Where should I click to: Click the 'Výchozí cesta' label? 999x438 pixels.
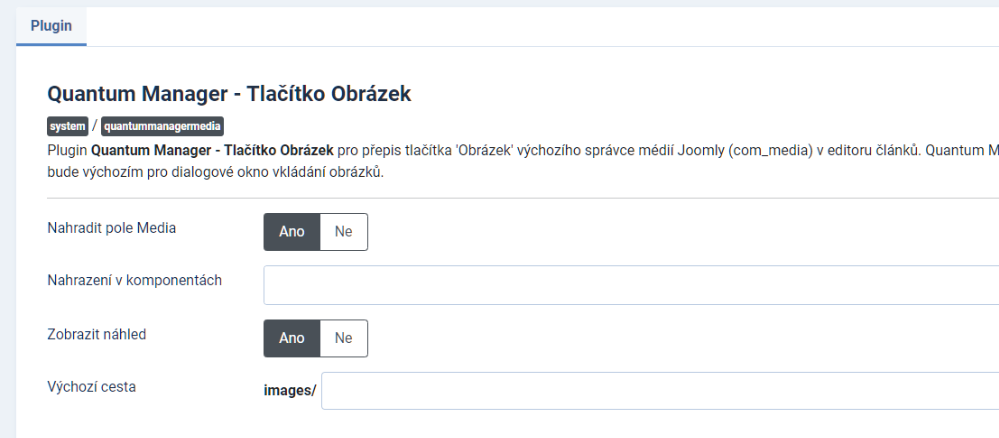(92, 387)
